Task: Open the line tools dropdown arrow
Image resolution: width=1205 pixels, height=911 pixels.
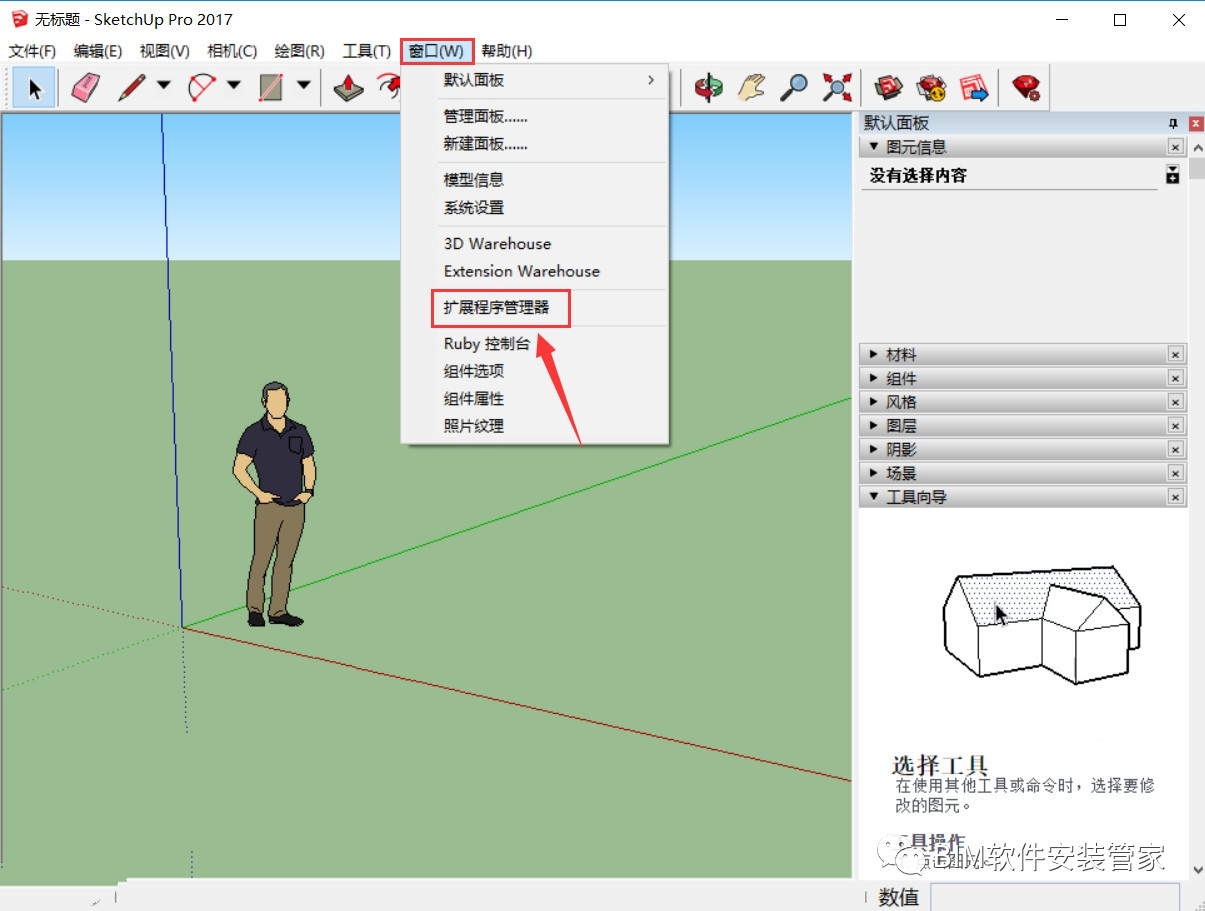Action: click(163, 86)
